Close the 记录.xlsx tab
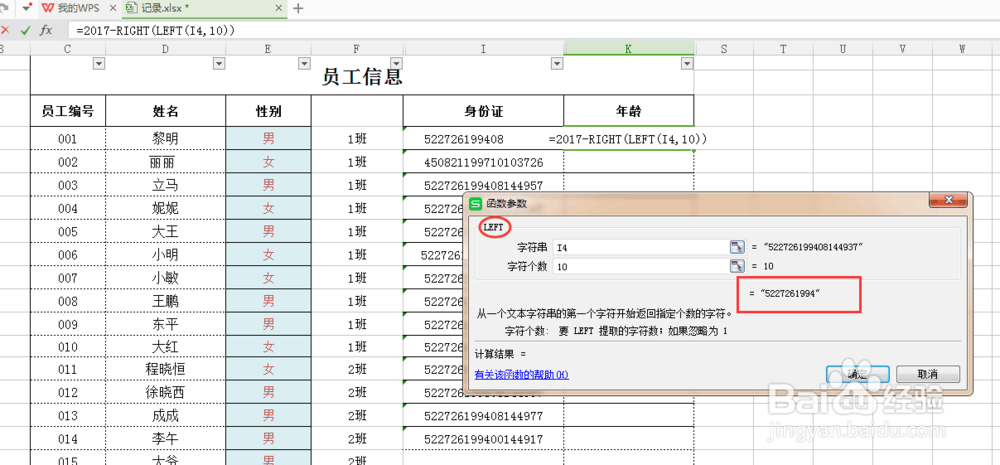This screenshot has width=1000, height=465. (279, 8)
